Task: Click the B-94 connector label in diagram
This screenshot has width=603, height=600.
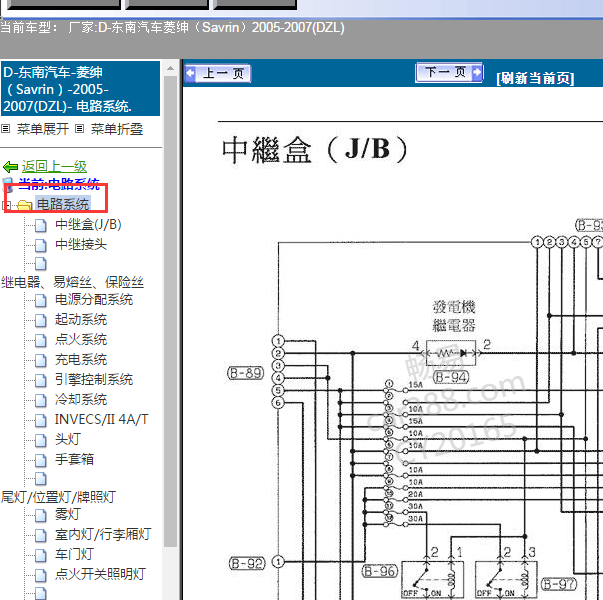Action: pos(451,377)
